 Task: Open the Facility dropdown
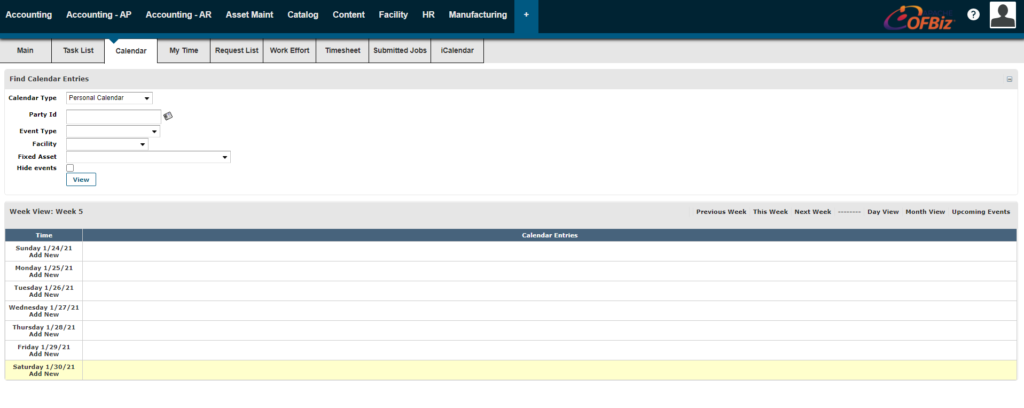pos(107,144)
